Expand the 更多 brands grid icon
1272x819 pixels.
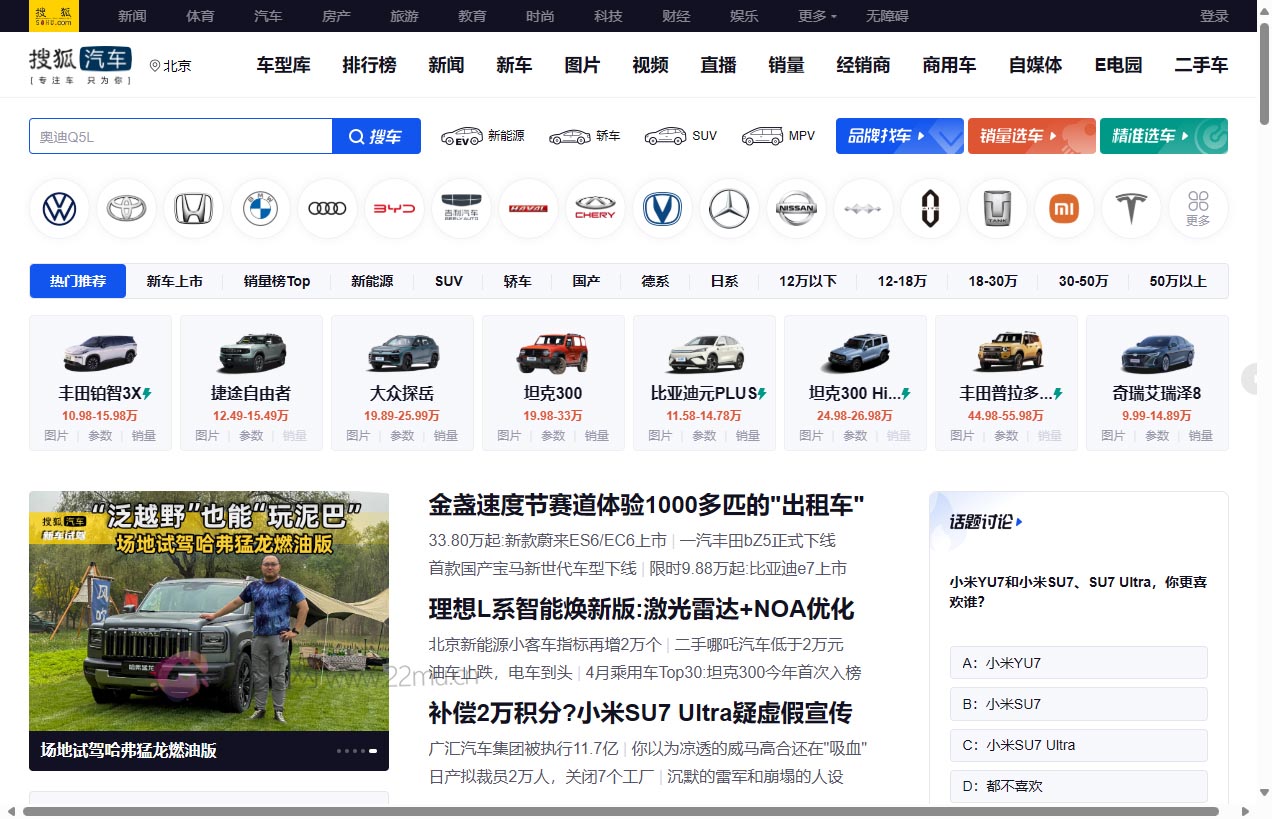click(x=1198, y=208)
